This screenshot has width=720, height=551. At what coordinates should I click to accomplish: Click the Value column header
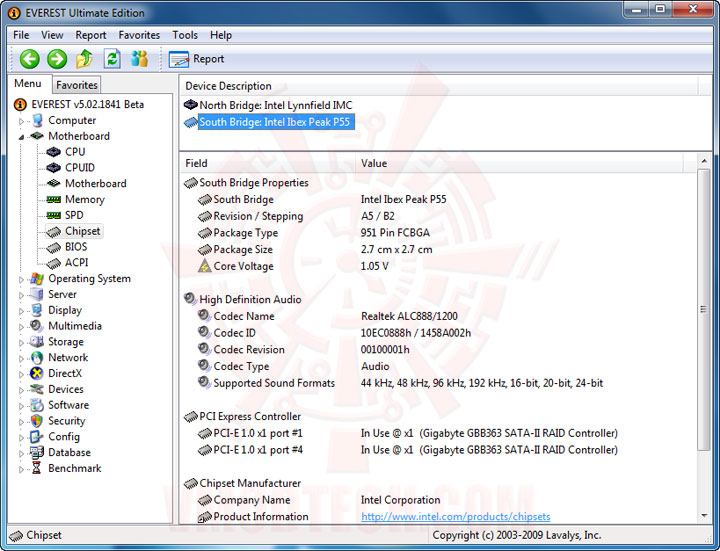[519, 163]
